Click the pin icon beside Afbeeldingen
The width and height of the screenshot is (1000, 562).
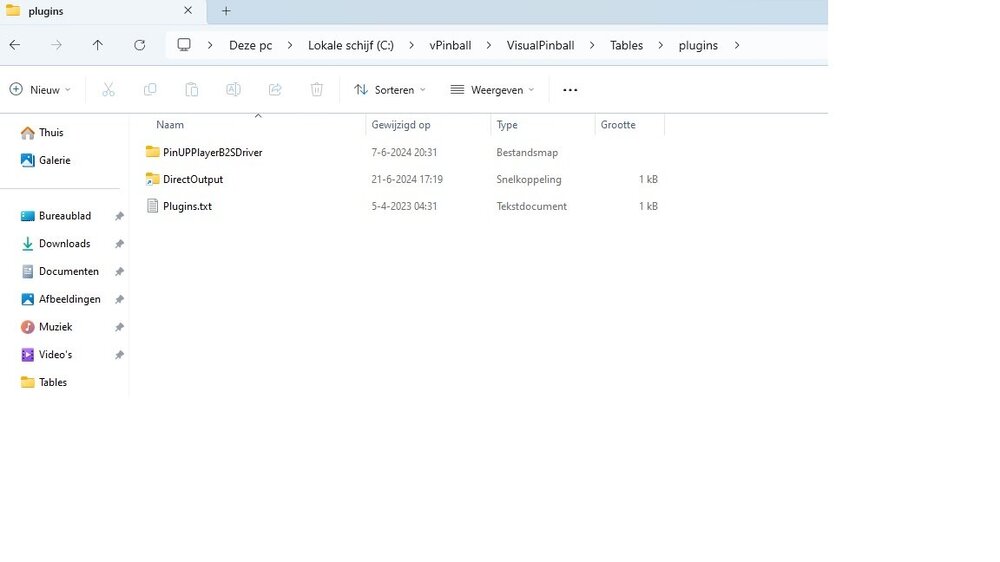pyautogui.click(x=119, y=299)
